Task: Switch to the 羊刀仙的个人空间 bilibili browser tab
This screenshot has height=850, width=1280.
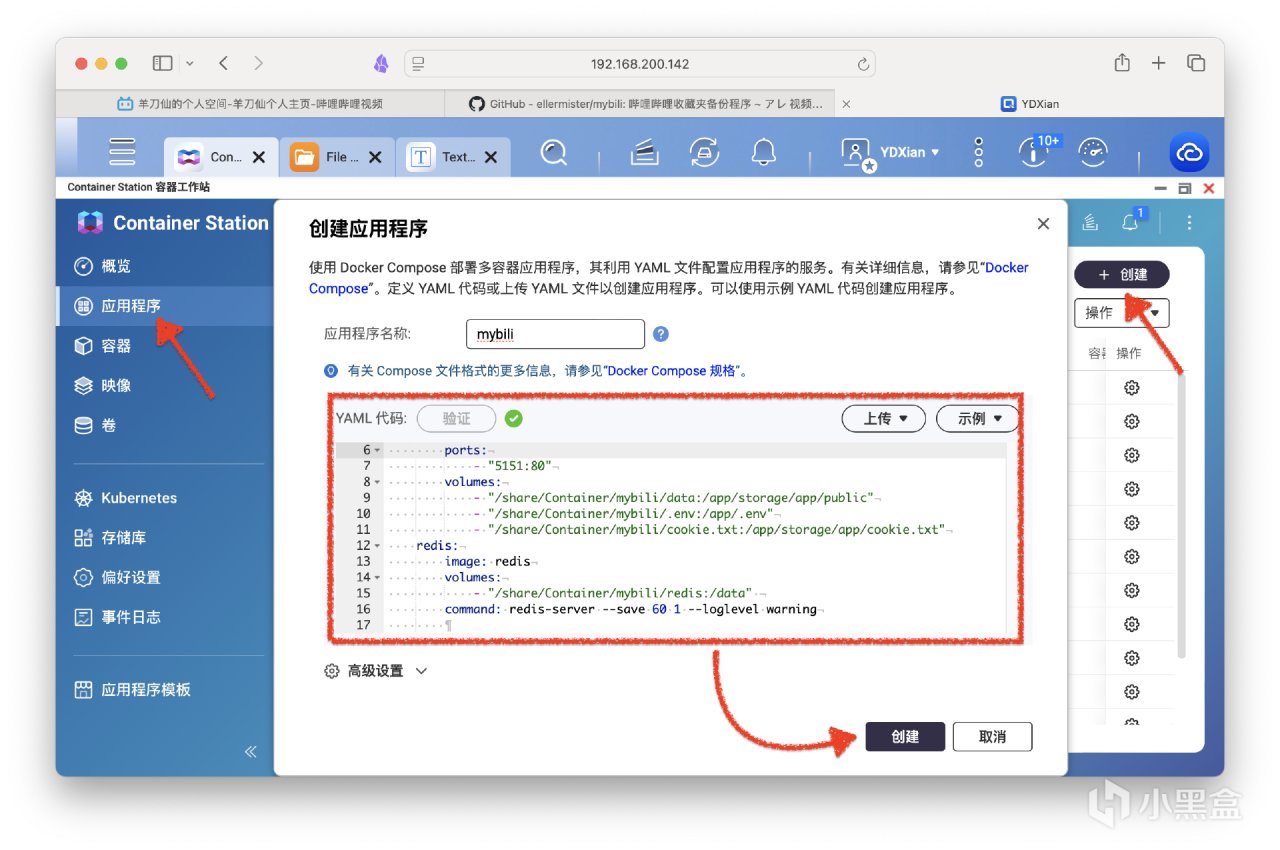Action: pyautogui.click(x=250, y=103)
